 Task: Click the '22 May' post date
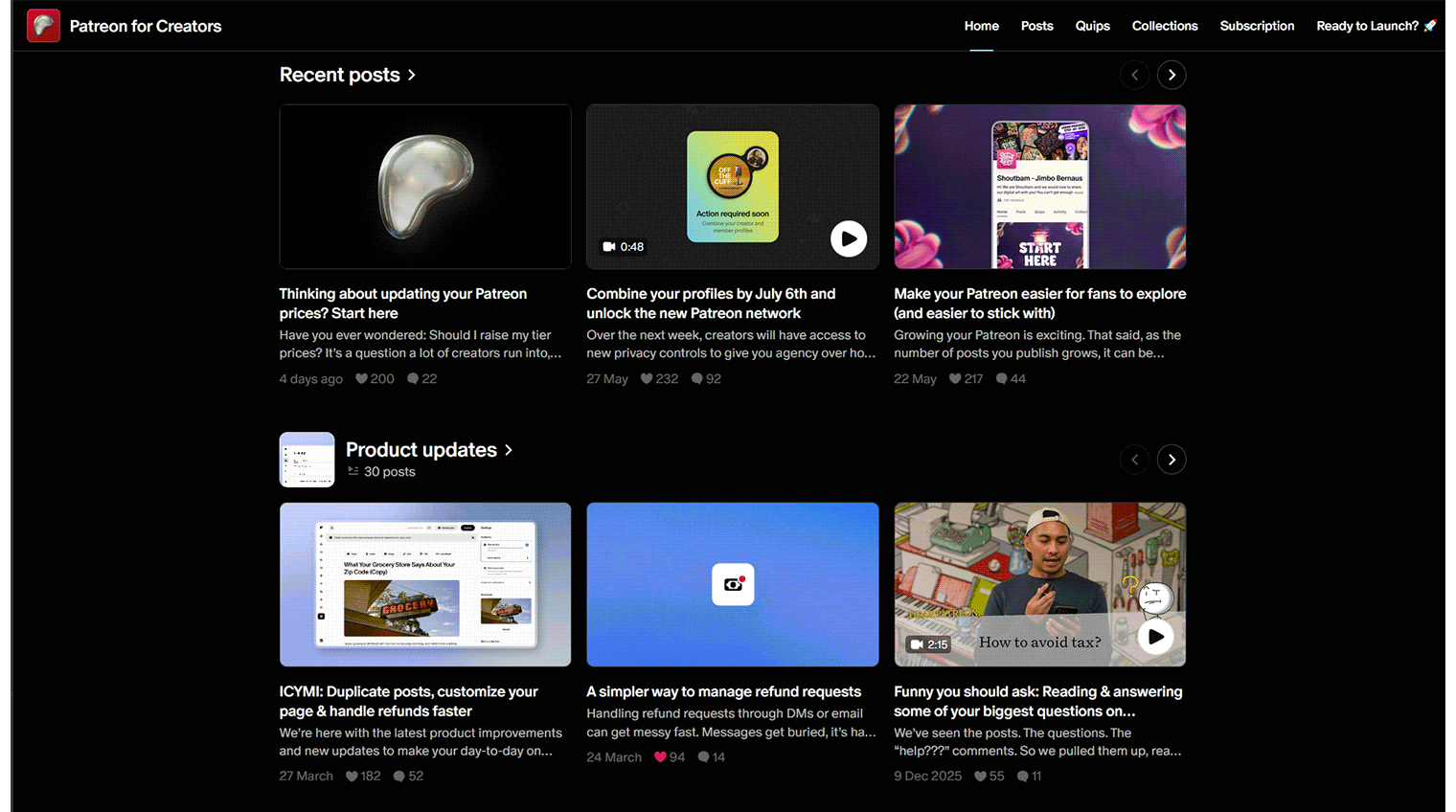click(x=915, y=379)
